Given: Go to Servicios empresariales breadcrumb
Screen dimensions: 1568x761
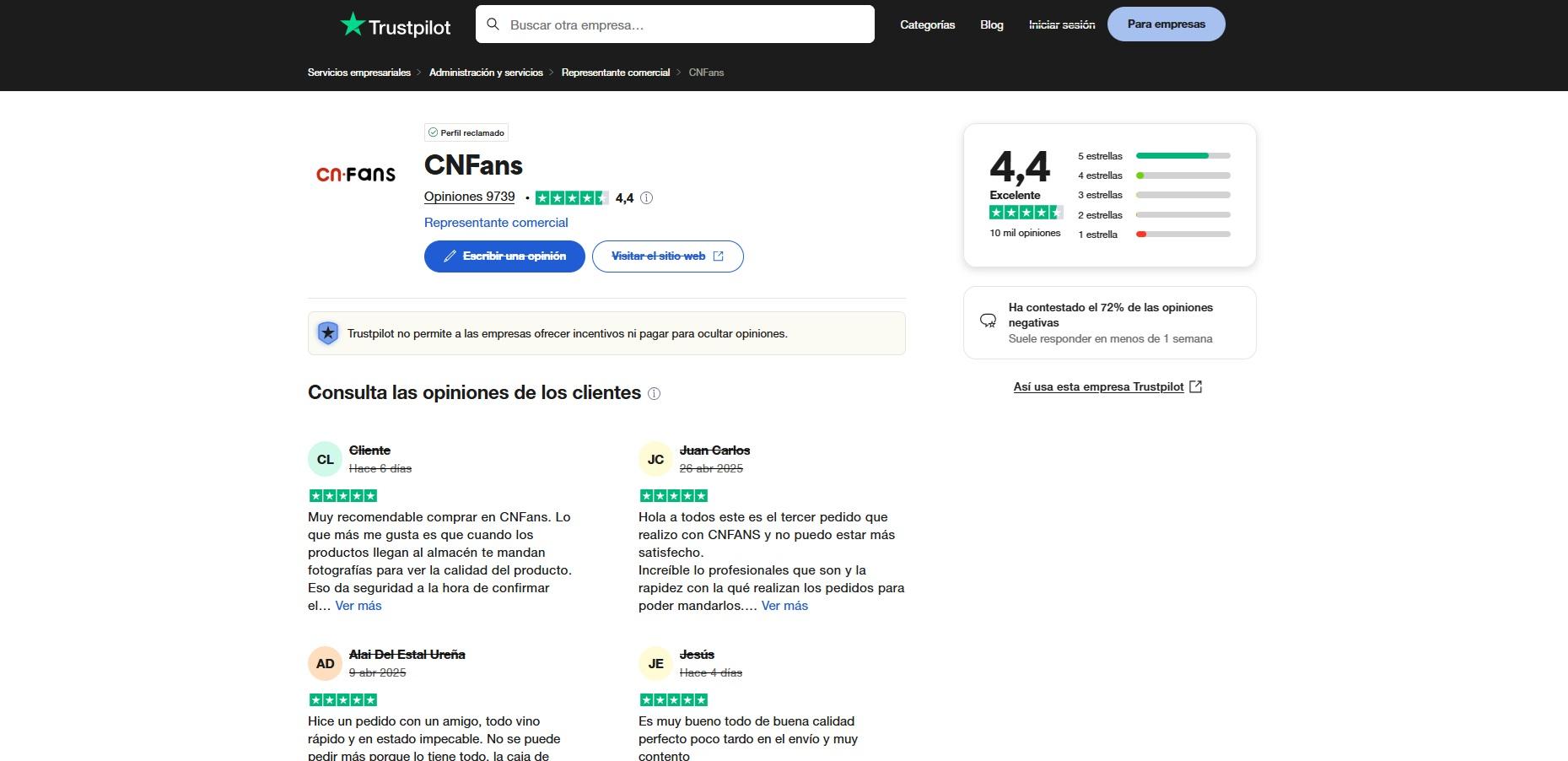Looking at the screenshot, I should coord(358,73).
